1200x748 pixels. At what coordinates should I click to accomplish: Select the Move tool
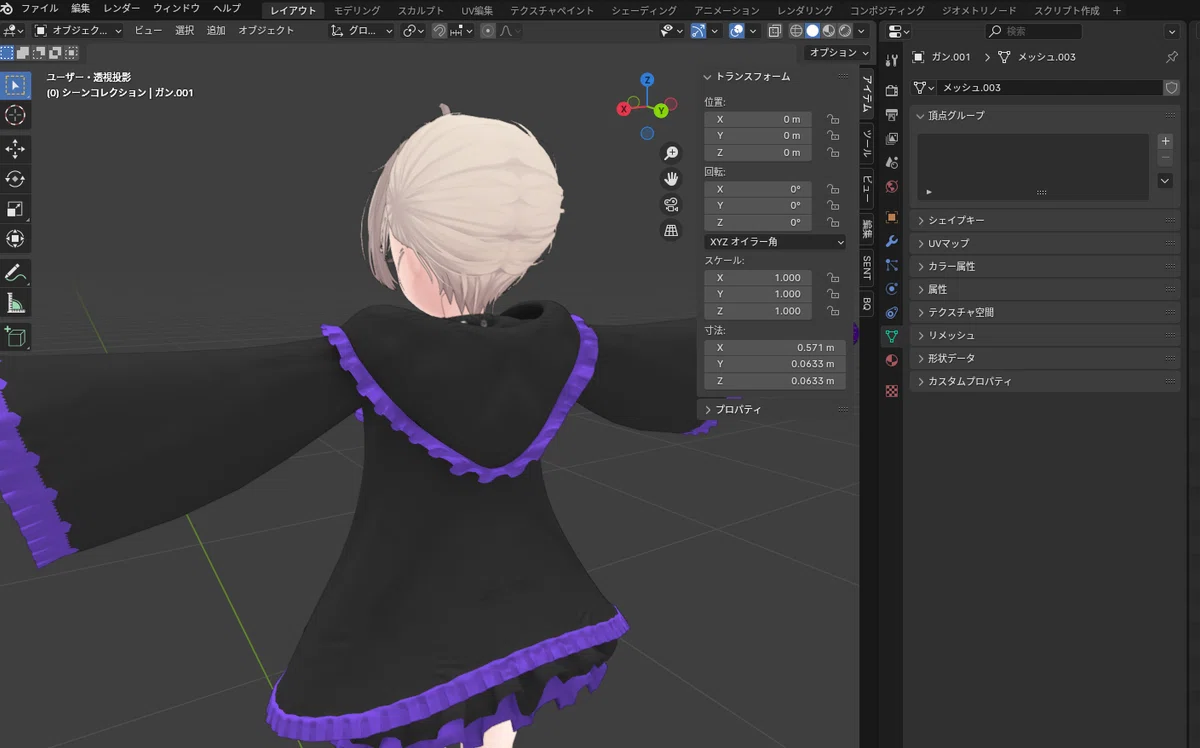coord(15,149)
